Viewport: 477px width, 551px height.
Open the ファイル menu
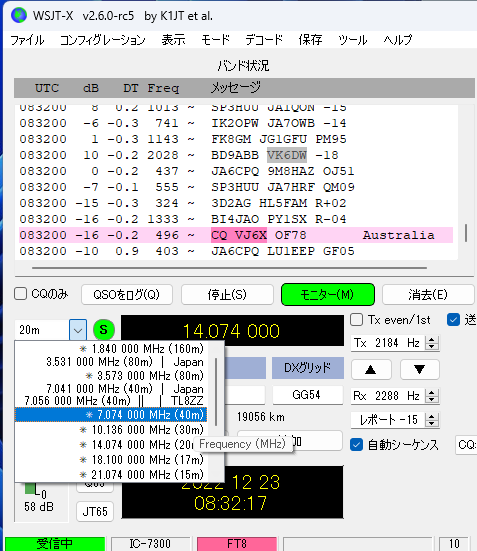click(x=27, y=40)
